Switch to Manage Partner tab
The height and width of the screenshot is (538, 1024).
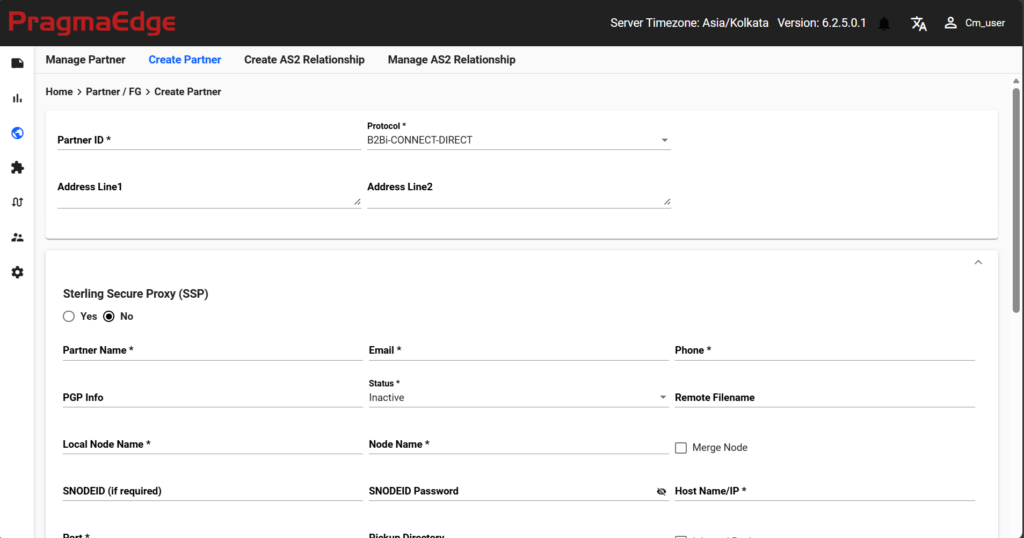(86, 59)
